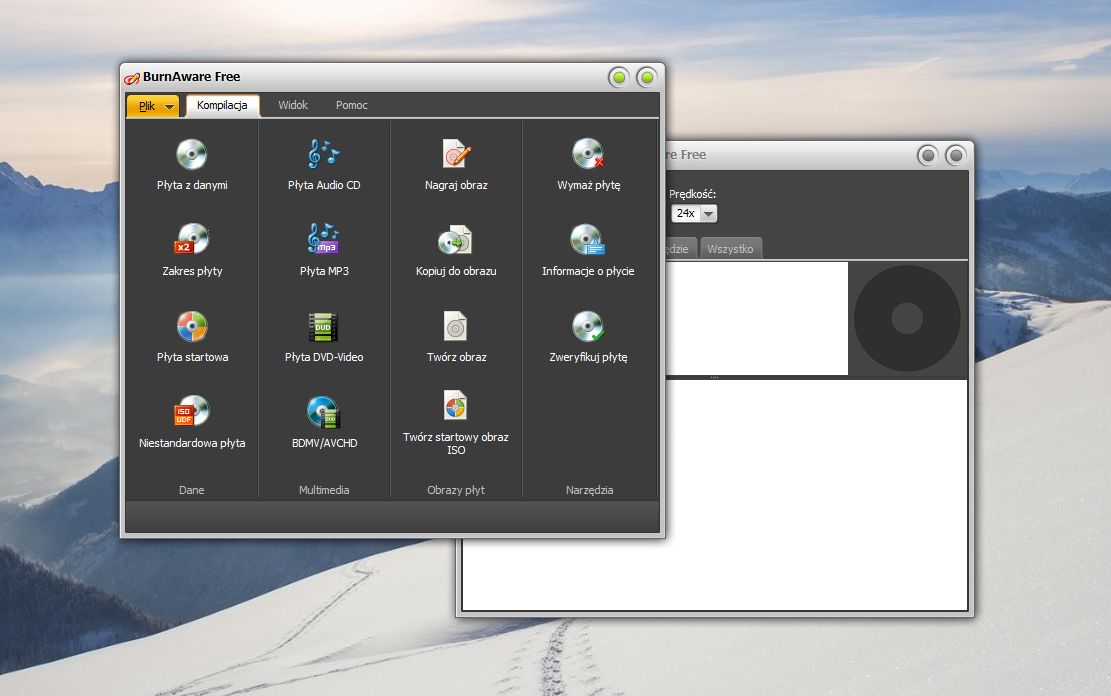Open the Widok menu tab
The image size is (1111, 696).
293,105
